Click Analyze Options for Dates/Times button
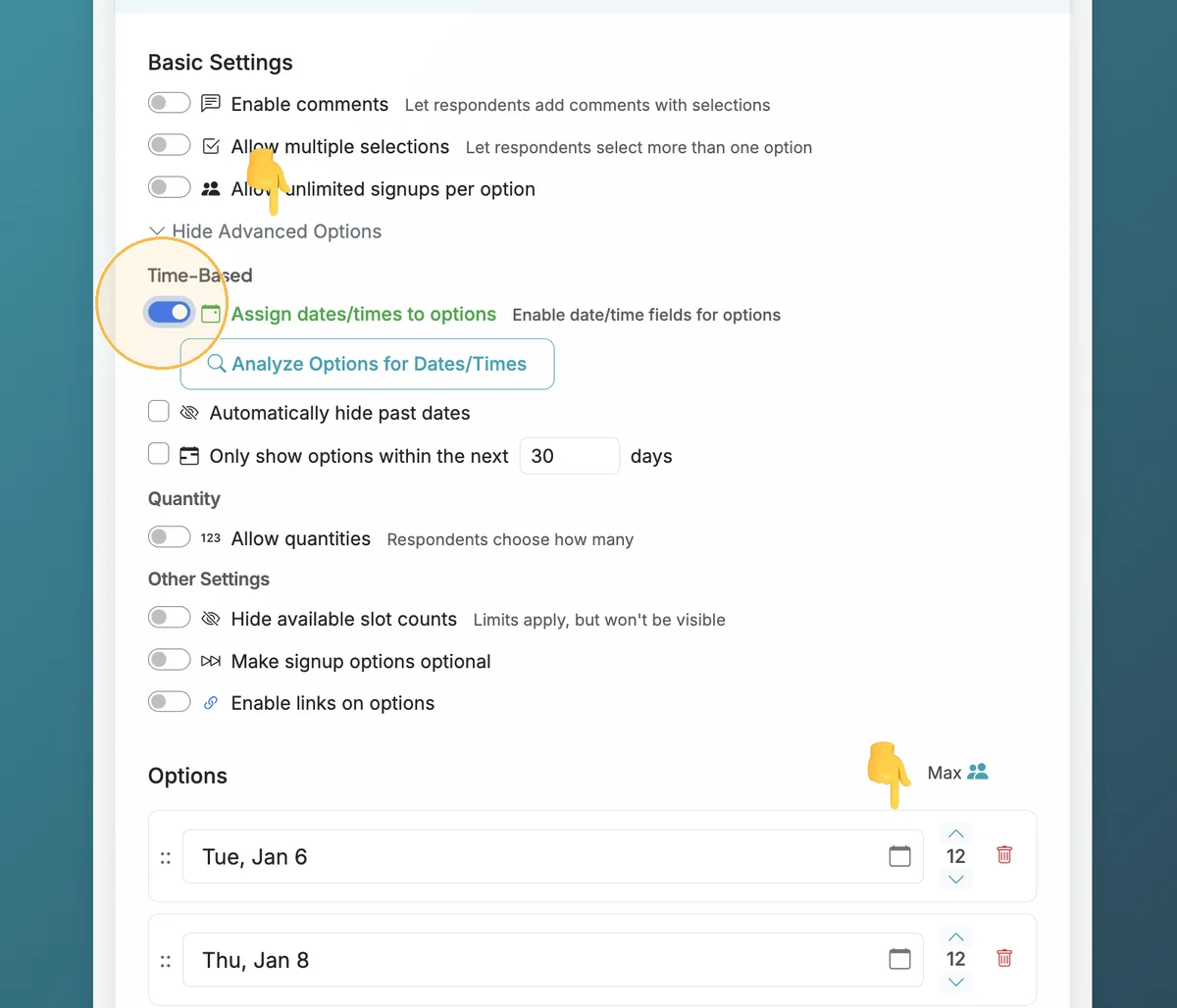 pyautogui.click(x=367, y=364)
